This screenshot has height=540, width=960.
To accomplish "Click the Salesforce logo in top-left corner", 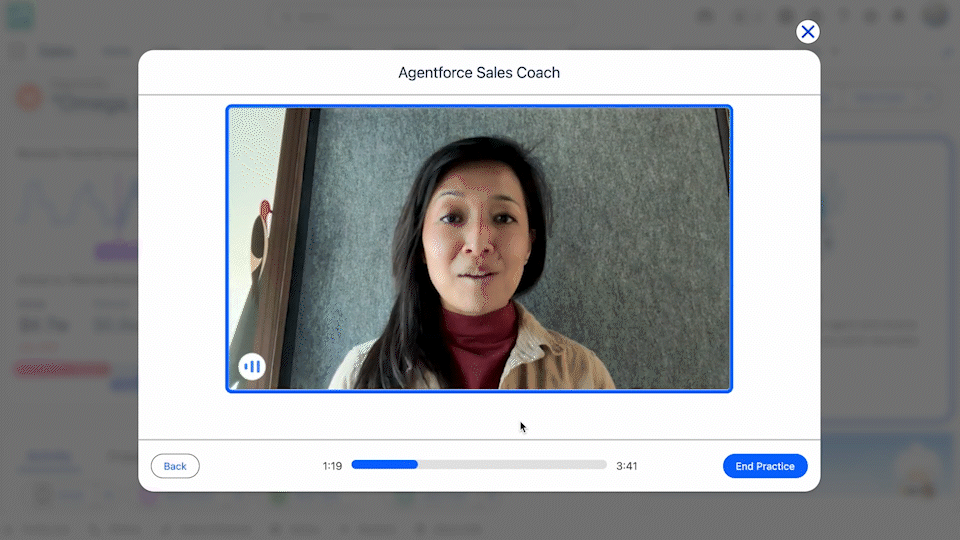I will tap(19, 16).
